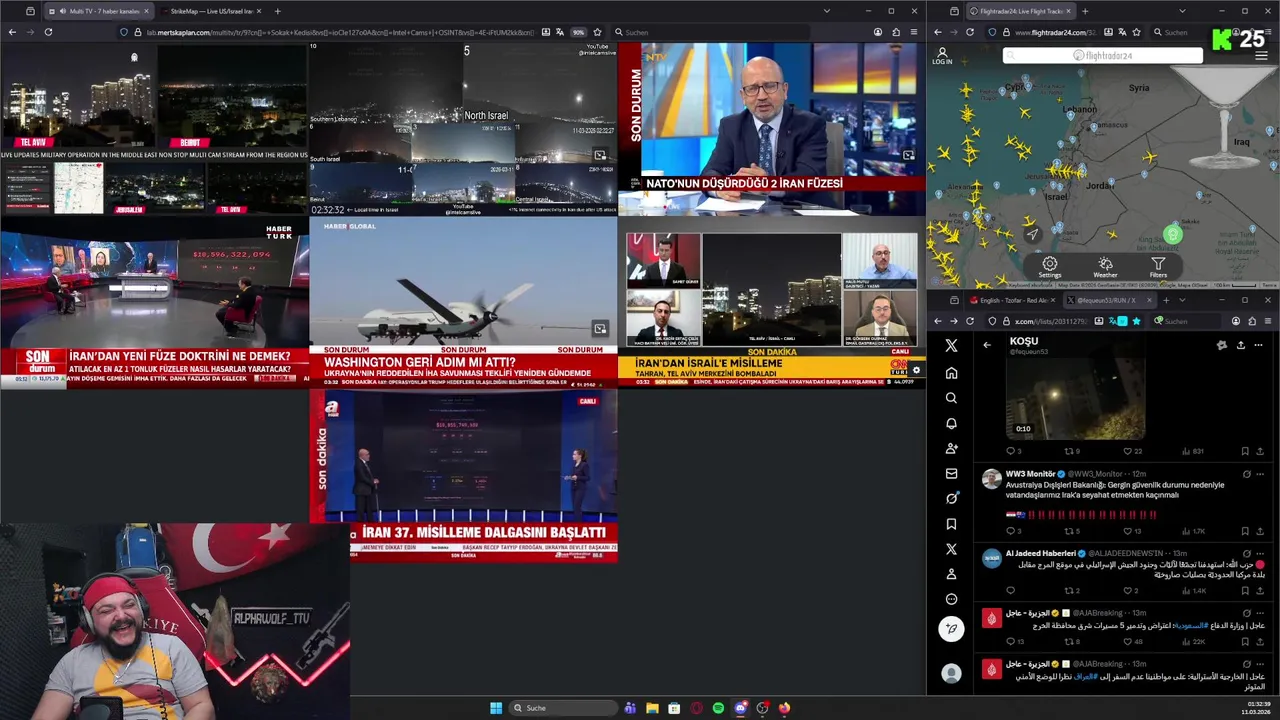The height and width of the screenshot is (720, 1280).
Task: Open more options for KOŞU list
Action: tap(1258, 345)
